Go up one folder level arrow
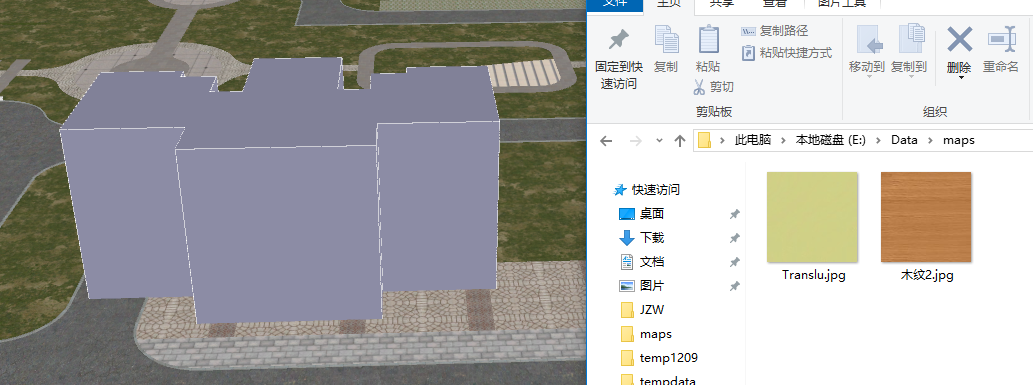This screenshot has width=1033, height=385. point(680,140)
